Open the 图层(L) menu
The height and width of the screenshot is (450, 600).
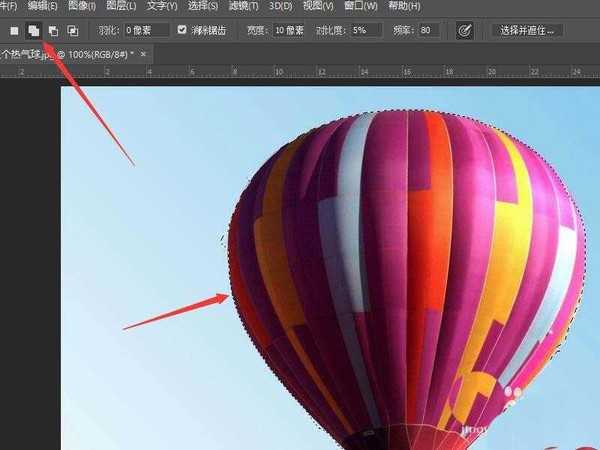[121, 7]
